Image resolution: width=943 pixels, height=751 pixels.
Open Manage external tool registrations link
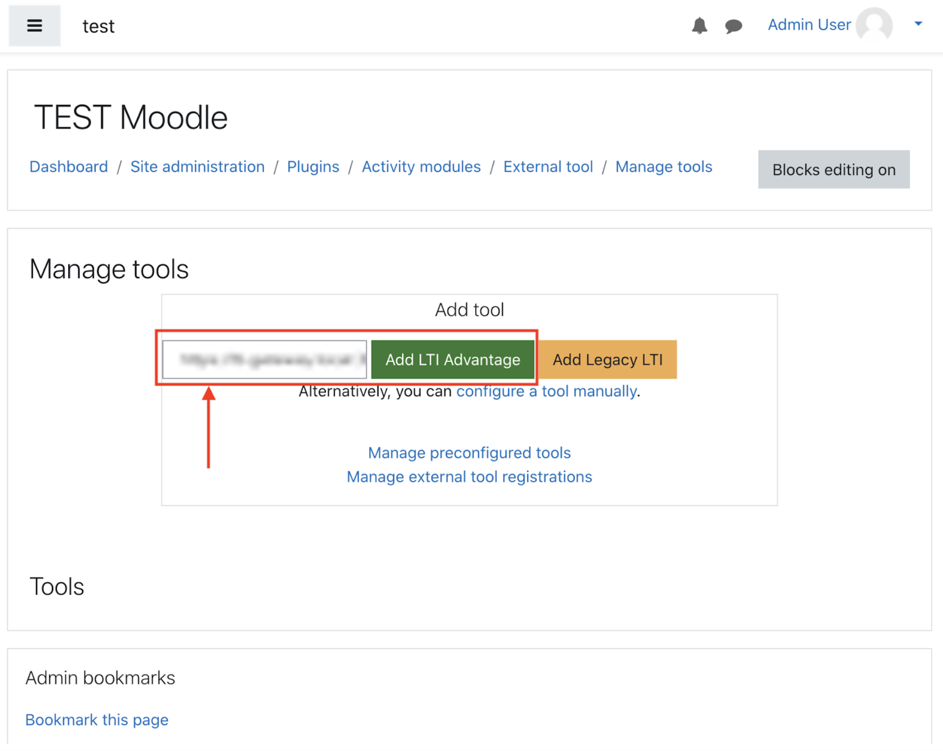click(x=469, y=477)
